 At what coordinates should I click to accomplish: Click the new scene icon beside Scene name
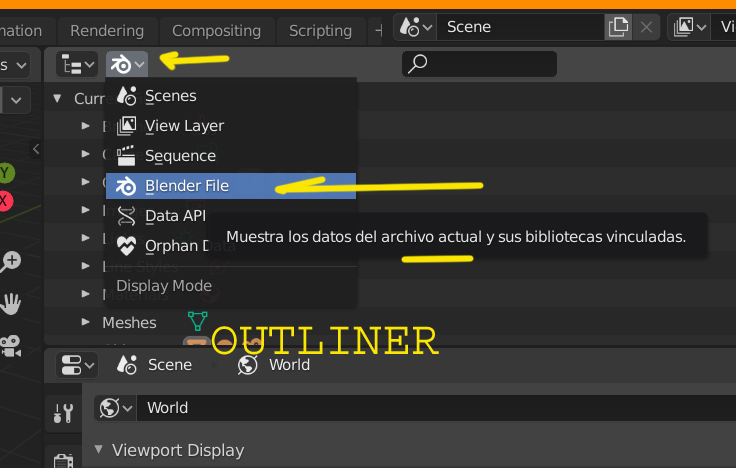pyautogui.click(x=619, y=27)
